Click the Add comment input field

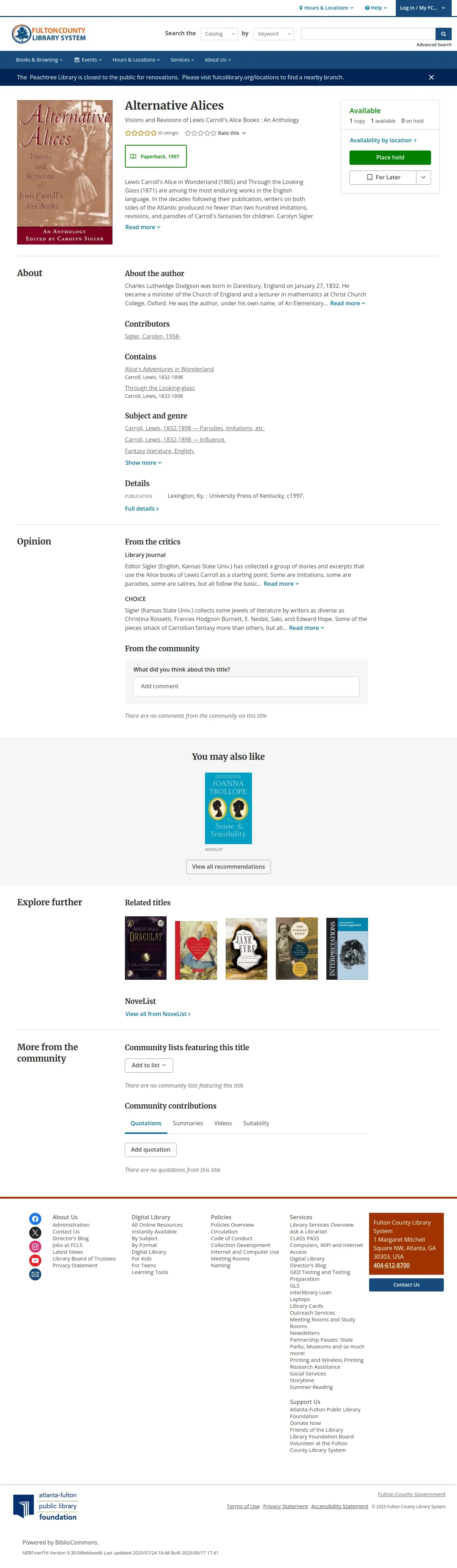(246, 686)
